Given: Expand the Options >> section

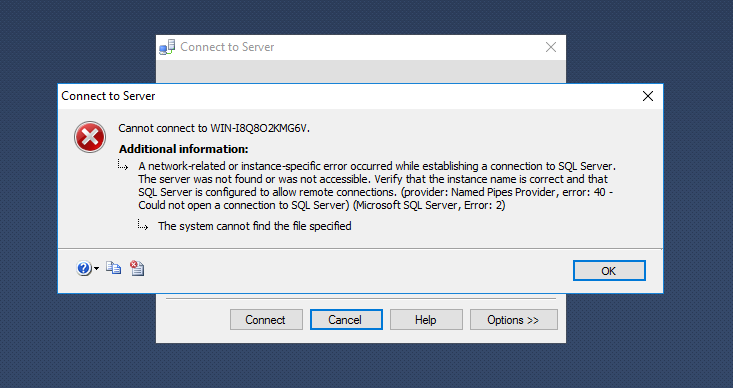Looking at the screenshot, I should [x=513, y=320].
